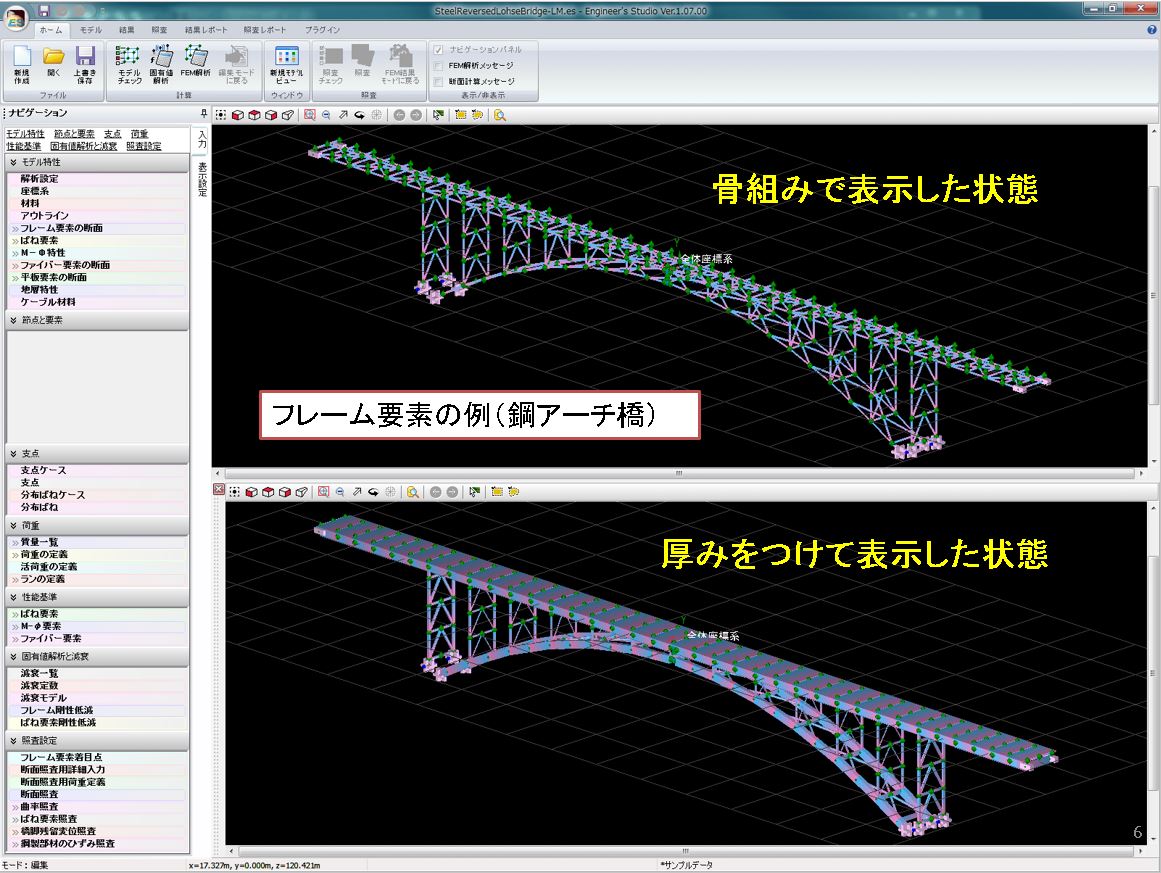This screenshot has width=1161, height=873.
Task: Jump via 照査設定 link atop navigation
Action: pyautogui.click(x=144, y=147)
